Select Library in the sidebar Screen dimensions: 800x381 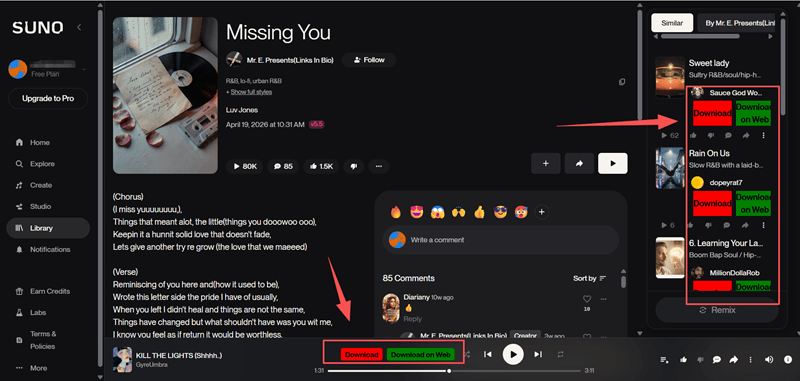48,228
